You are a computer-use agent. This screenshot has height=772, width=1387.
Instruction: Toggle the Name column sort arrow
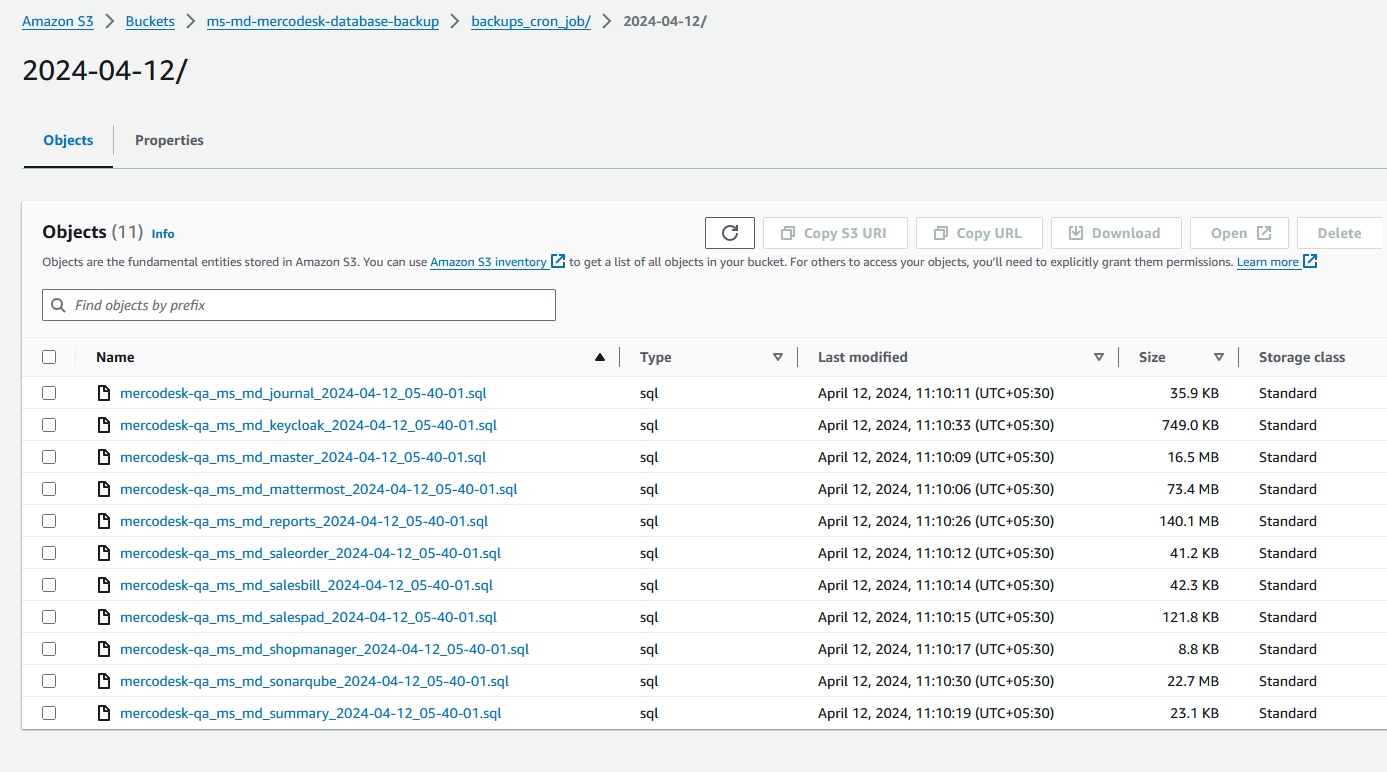600,357
